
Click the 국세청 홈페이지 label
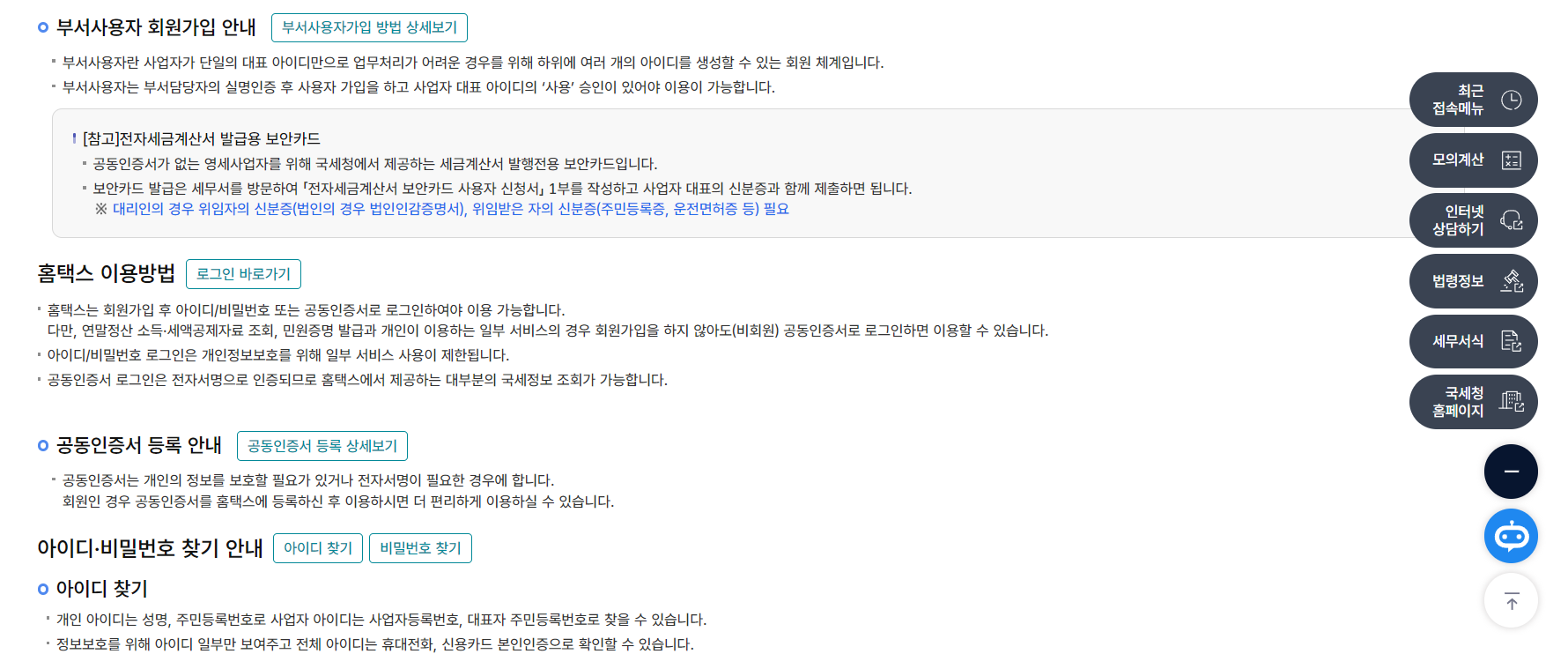point(1458,402)
